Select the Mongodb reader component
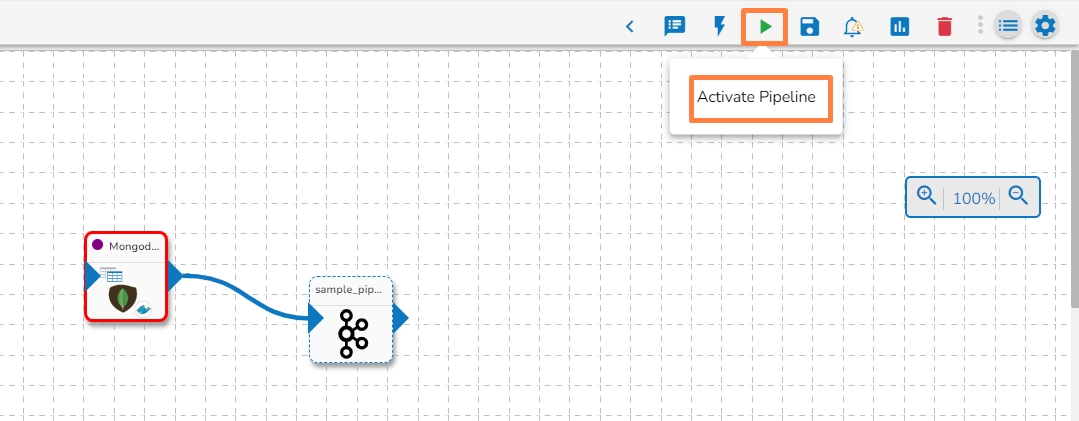This screenshot has width=1079, height=421. [x=126, y=277]
